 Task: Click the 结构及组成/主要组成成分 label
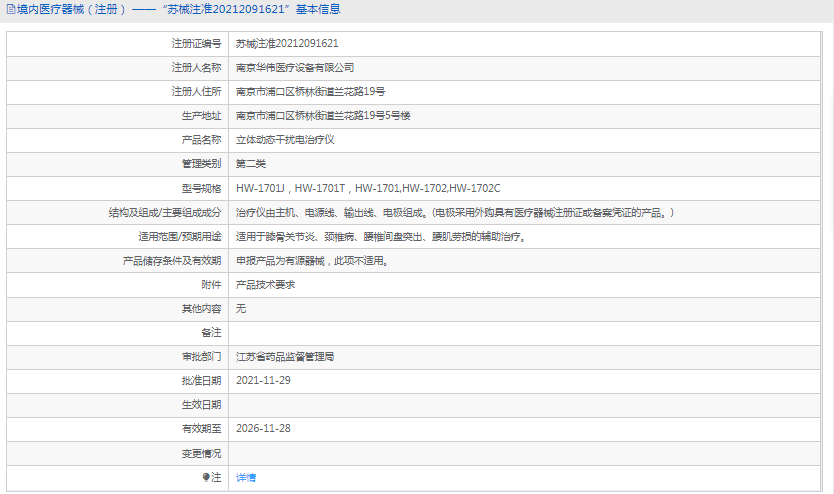pyautogui.click(x=165, y=213)
